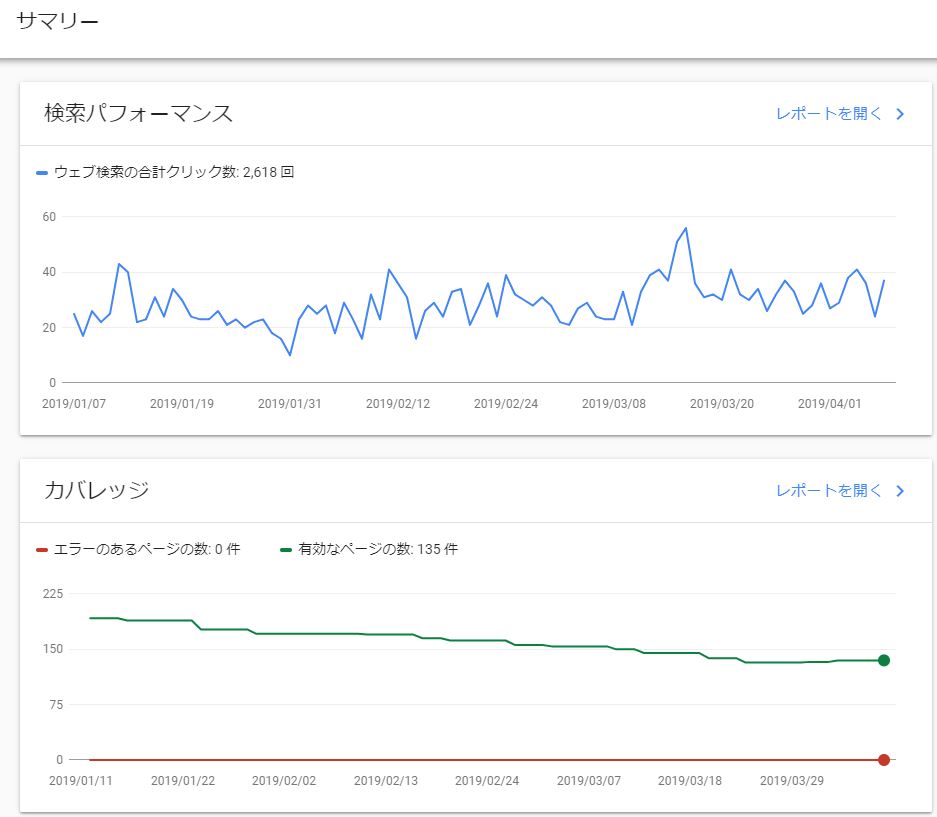937x817 pixels.
Task: Click the 150 value on coverage chart axis
Action: coord(53,649)
